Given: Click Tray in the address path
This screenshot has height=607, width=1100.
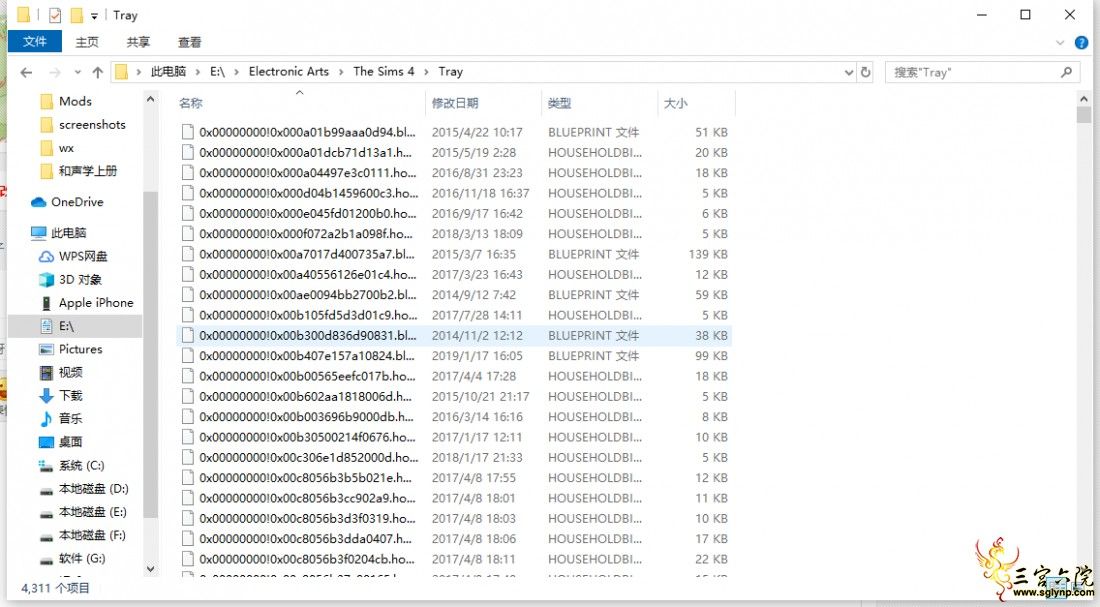Looking at the screenshot, I should [450, 72].
